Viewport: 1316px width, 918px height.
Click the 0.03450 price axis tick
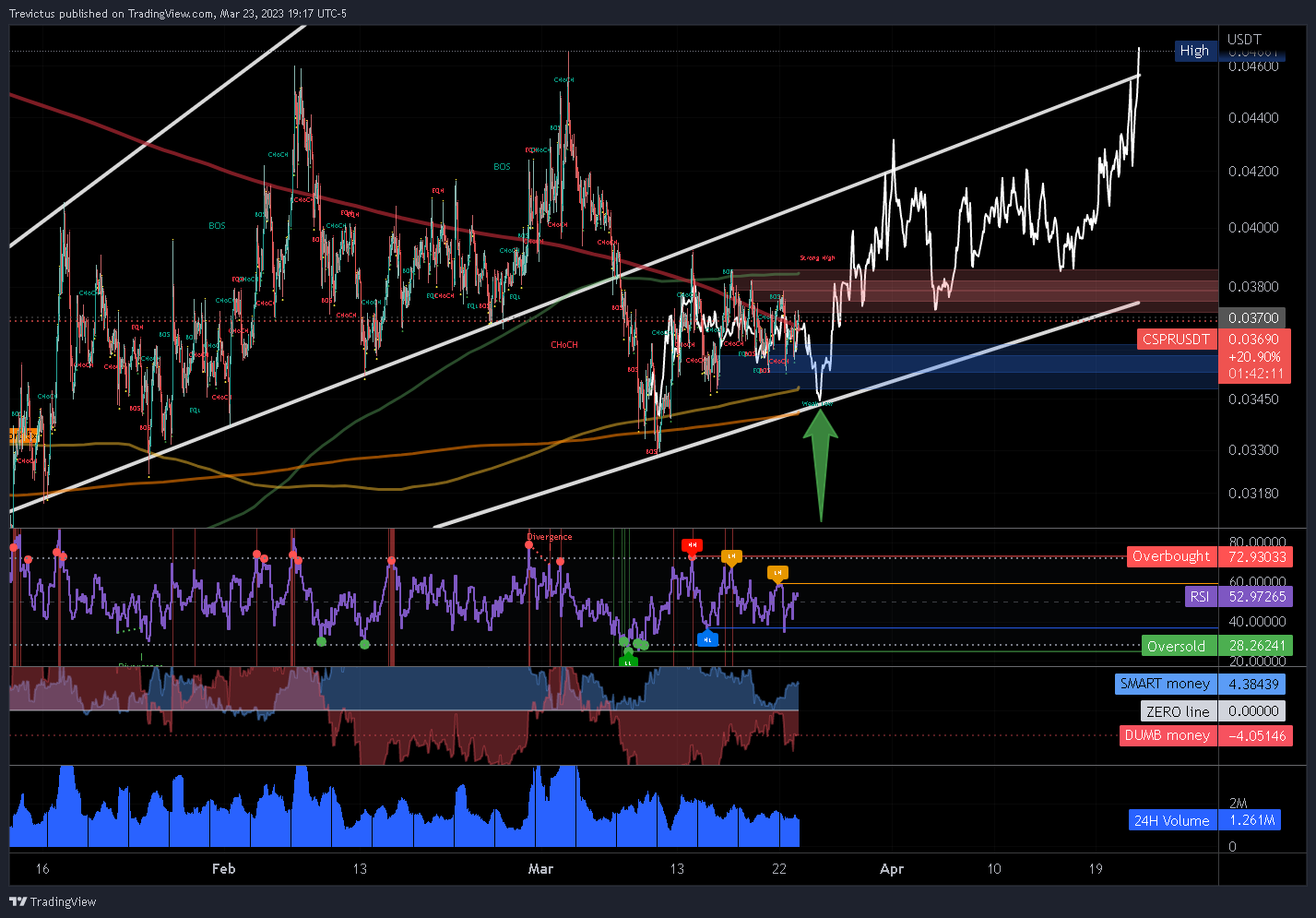[1254, 399]
